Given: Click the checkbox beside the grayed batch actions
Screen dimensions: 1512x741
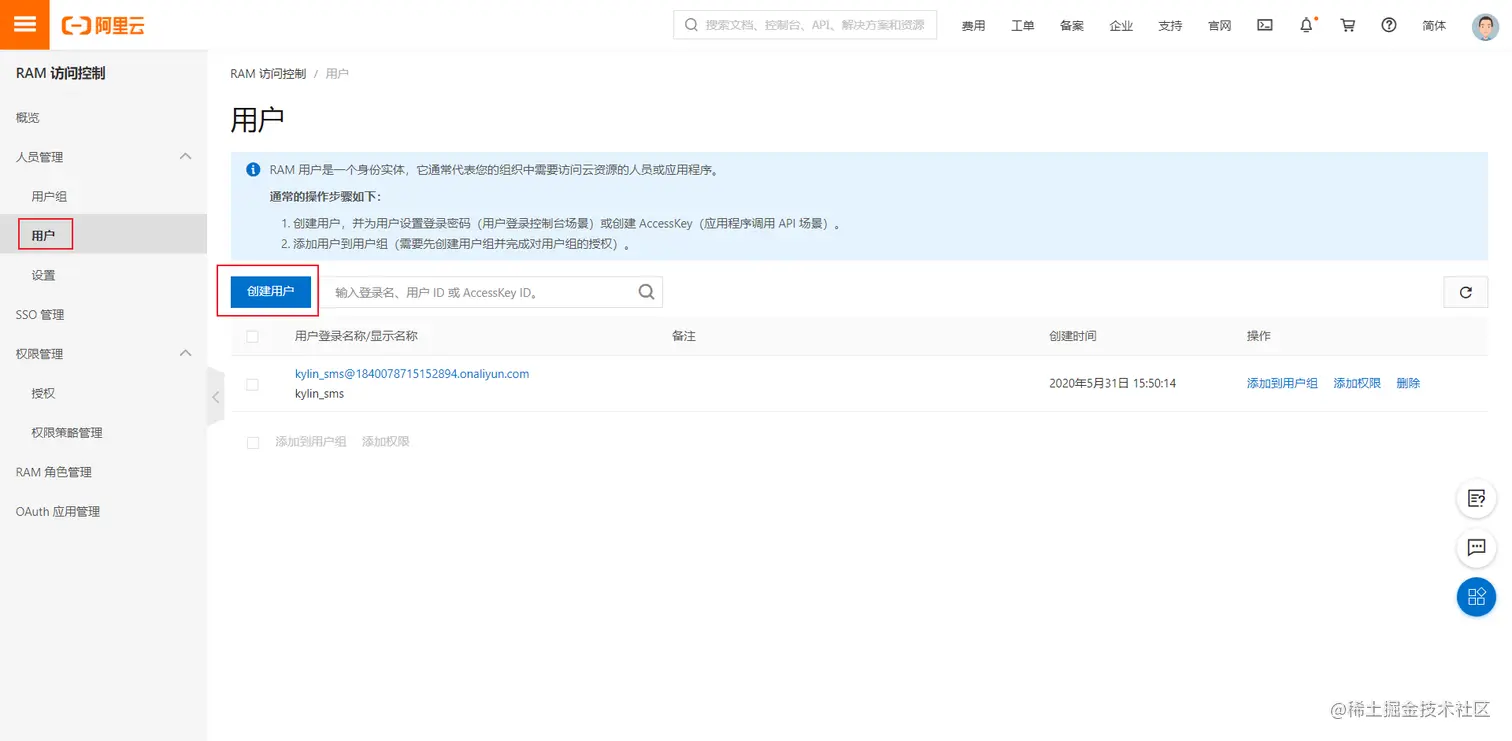Looking at the screenshot, I should click(x=252, y=442).
